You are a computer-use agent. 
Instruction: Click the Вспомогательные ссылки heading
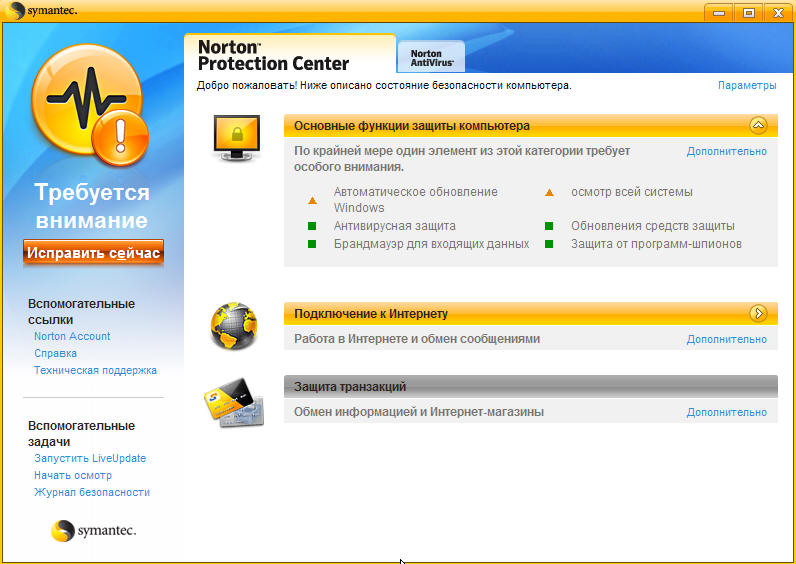pyautogui.click(x=81, y=312)
